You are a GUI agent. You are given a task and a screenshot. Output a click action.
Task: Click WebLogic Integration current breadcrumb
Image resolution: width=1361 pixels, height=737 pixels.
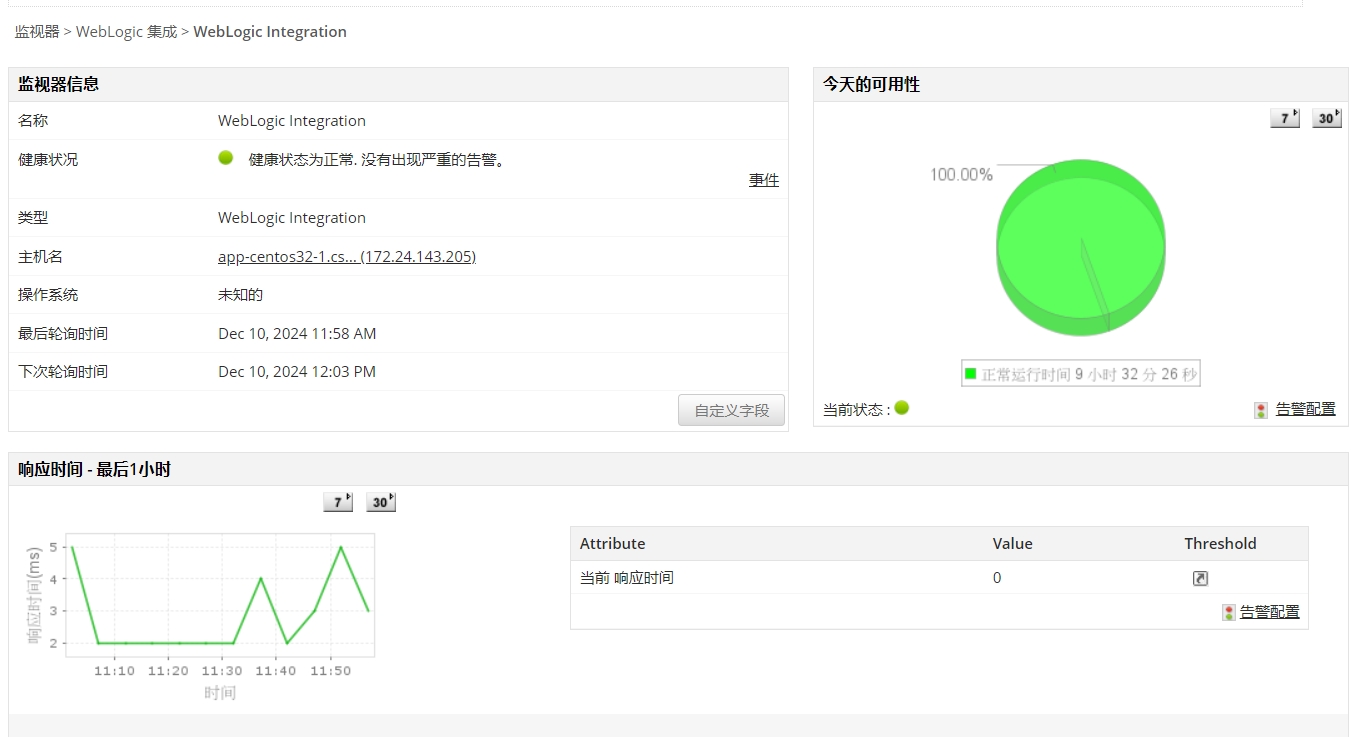pos(270,32)
